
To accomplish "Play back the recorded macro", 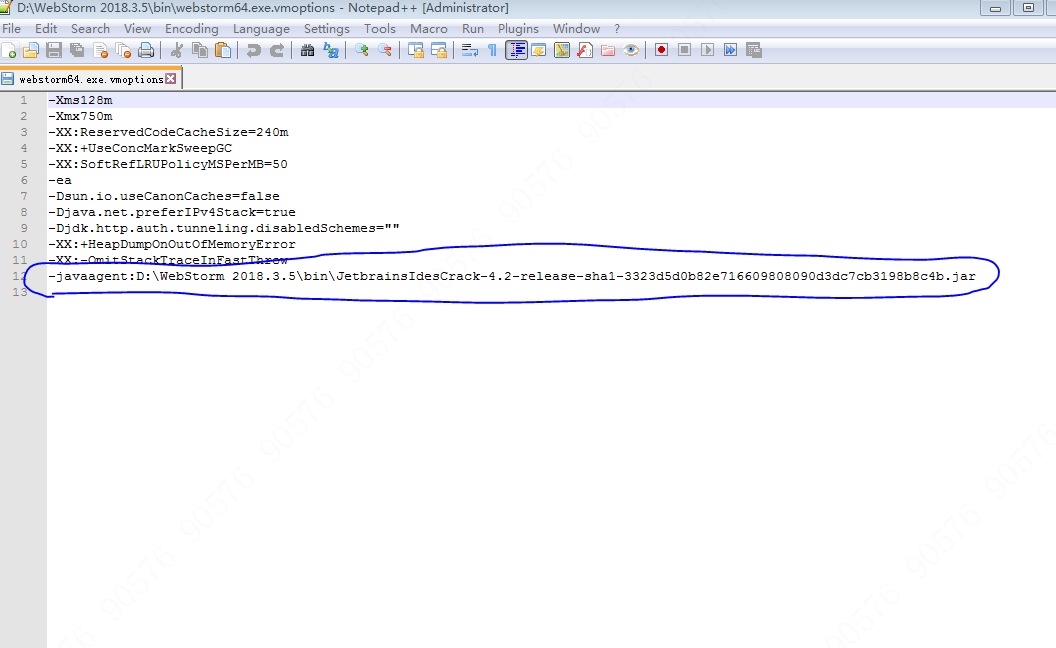I will pyautogui.click(x=707, y=50).
